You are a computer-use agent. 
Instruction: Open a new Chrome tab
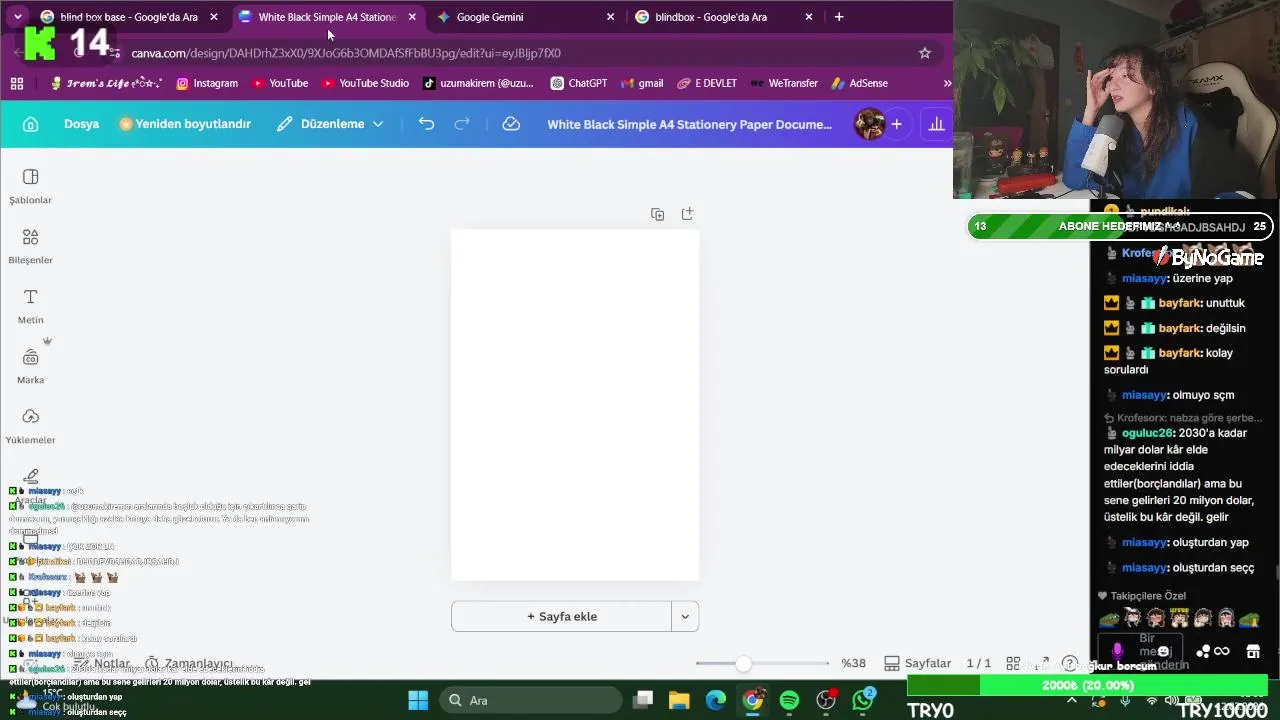pos(839,17)
